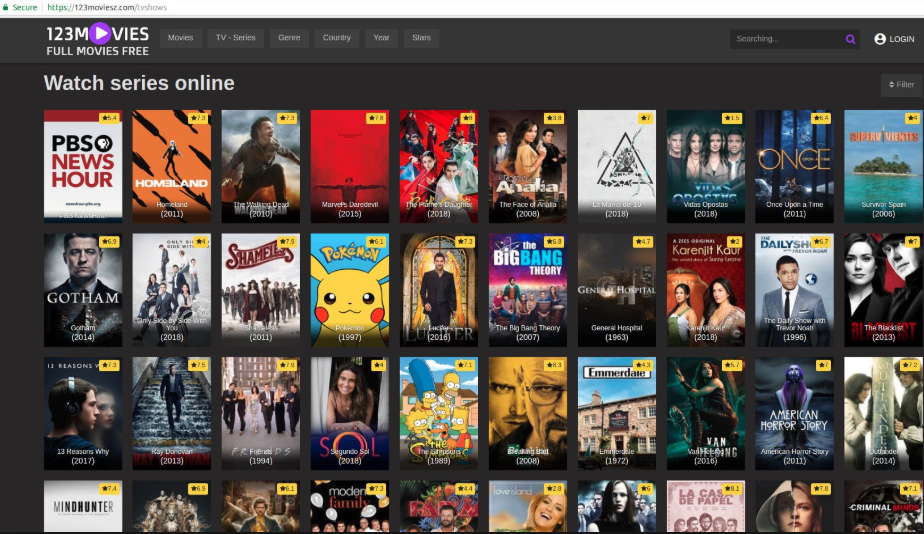Click the user account icon beside LOGIN
The image size is (924, 534).
880,39
